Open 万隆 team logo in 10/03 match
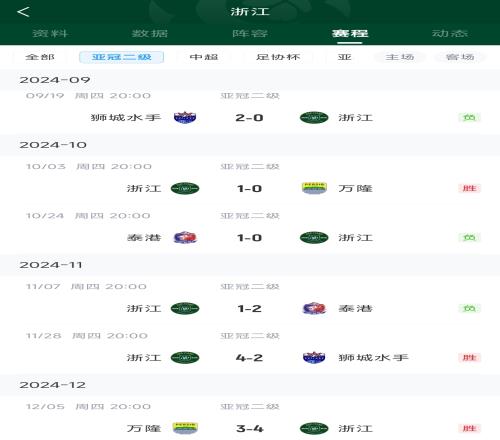This screenshot has height=440, width=500. 314,188
